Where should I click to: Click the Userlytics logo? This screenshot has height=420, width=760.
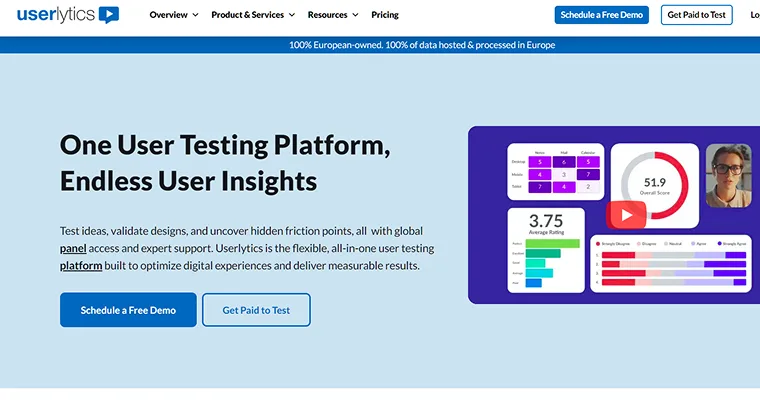(x=68, y=15)
